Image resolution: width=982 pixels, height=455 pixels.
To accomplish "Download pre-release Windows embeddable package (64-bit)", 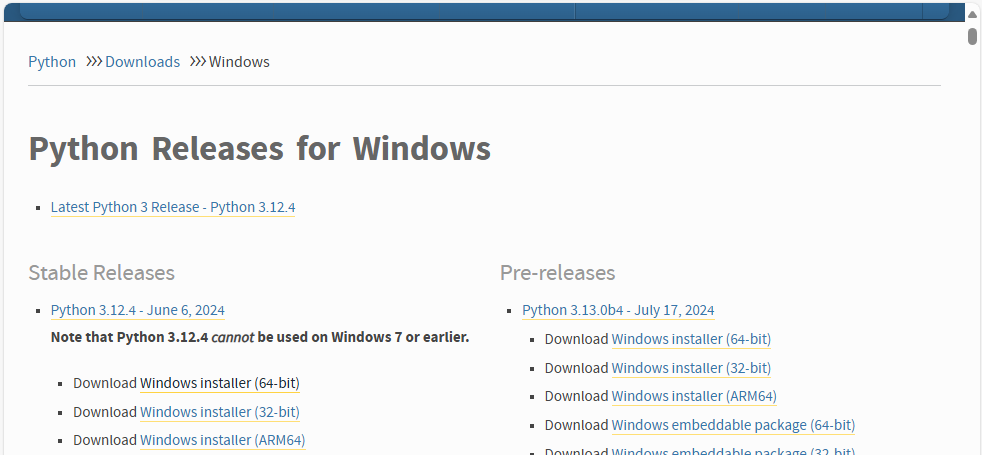I will (x=733, y=425).
